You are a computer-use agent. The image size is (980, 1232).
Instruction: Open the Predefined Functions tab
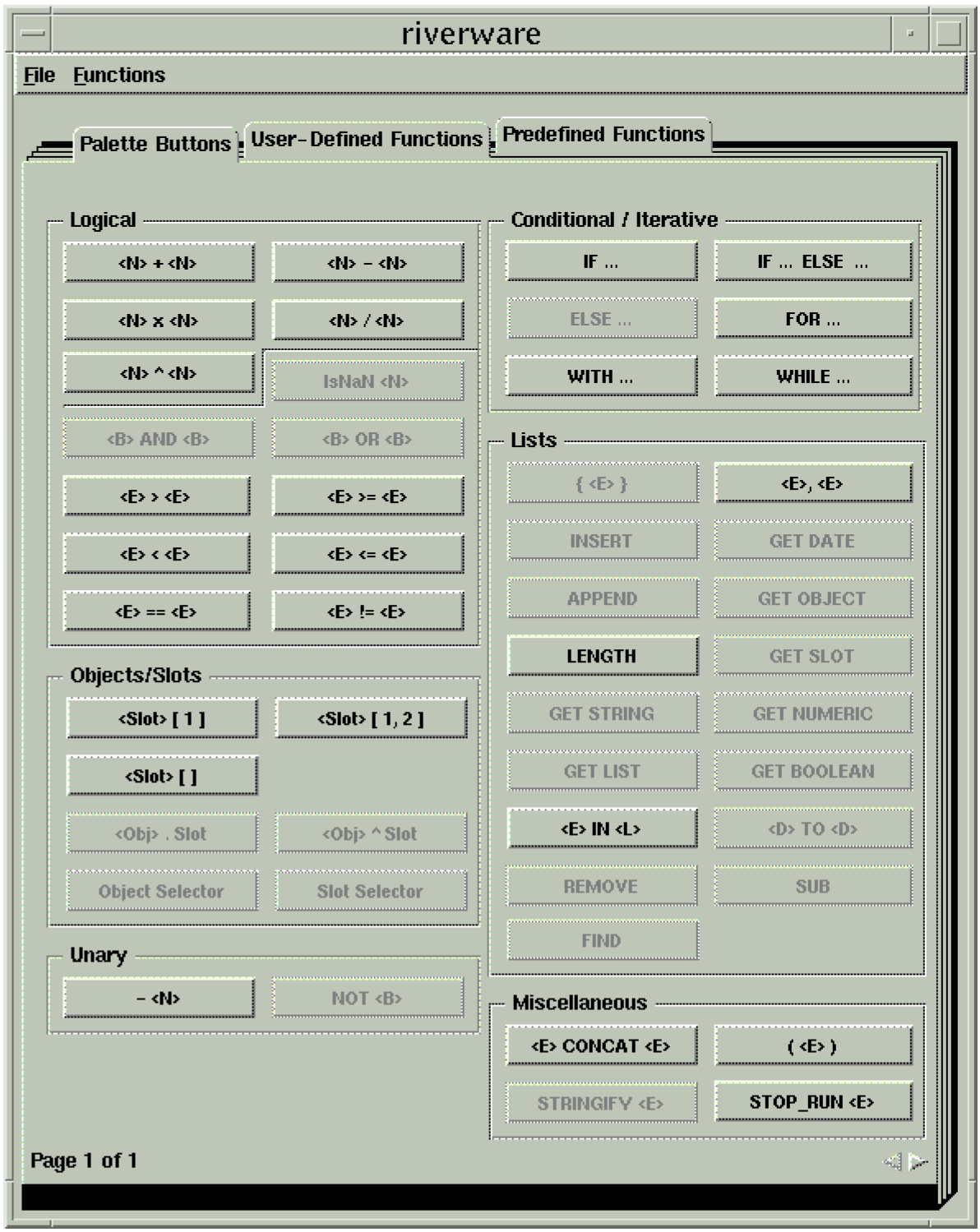603,134
